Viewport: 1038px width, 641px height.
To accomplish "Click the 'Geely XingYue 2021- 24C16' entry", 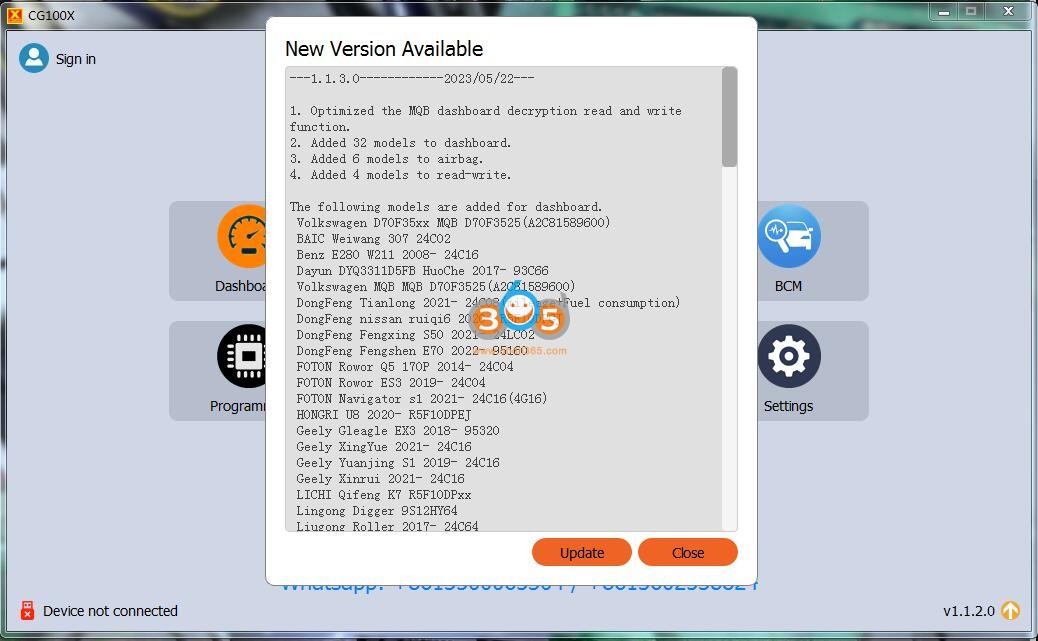I will click(x=384, y=446).
